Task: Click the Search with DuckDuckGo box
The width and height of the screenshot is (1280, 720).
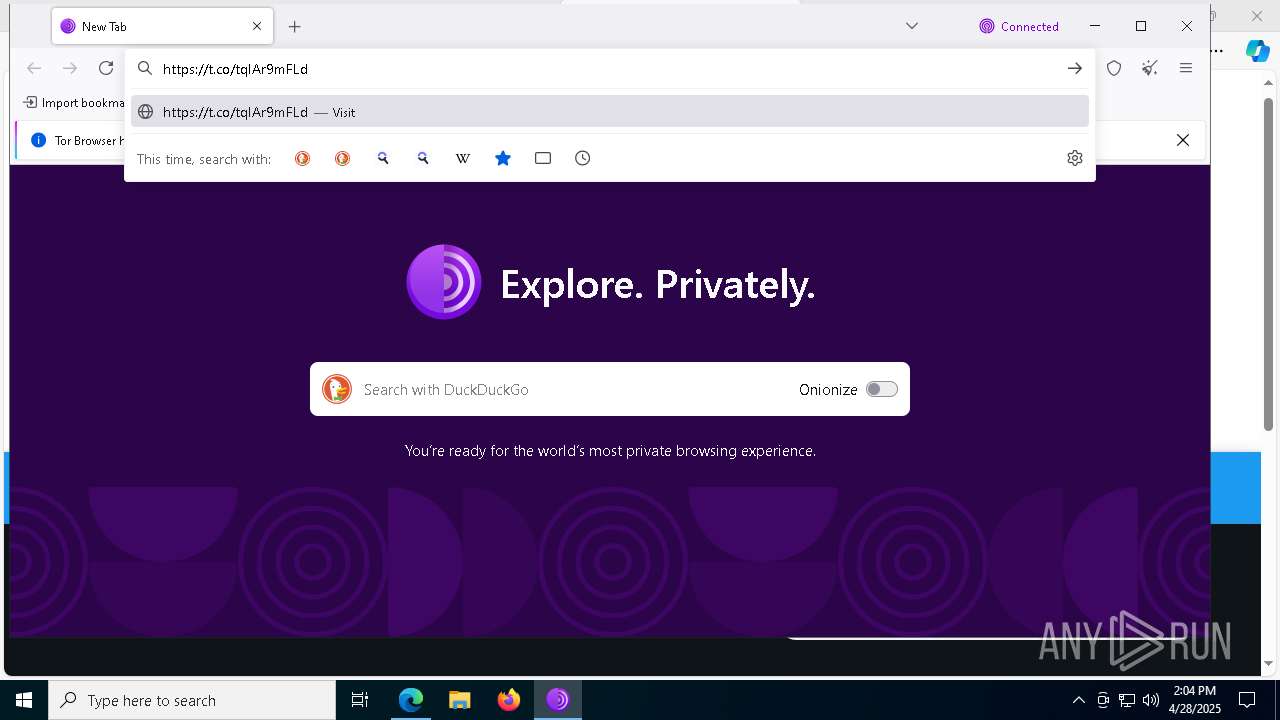Action: (610, 389)
